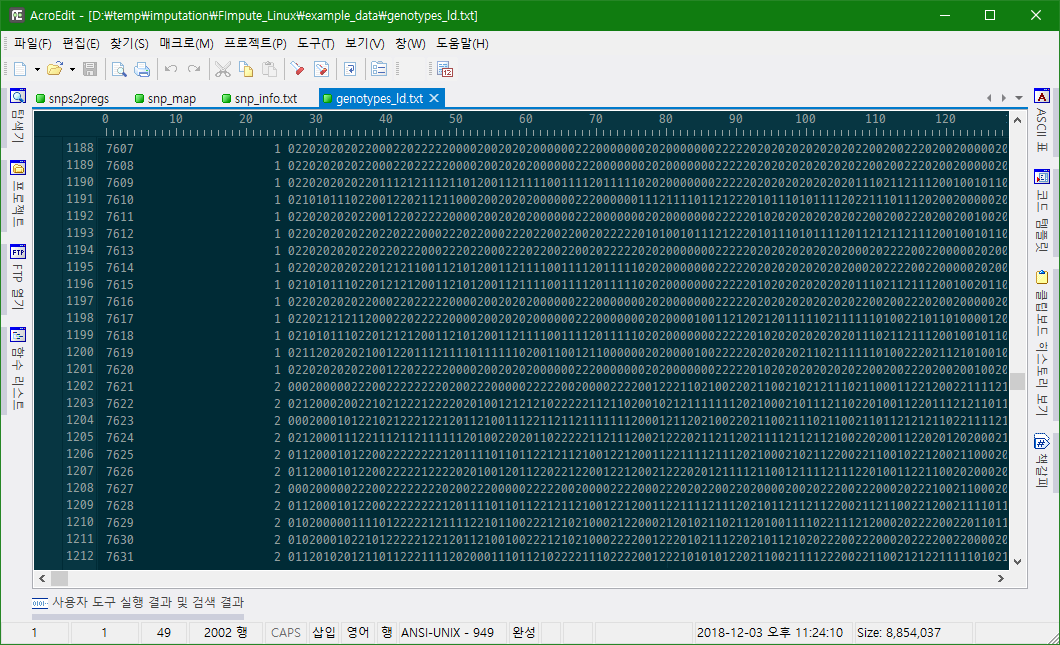Click the 영어 language status cell

pos(358,633)
